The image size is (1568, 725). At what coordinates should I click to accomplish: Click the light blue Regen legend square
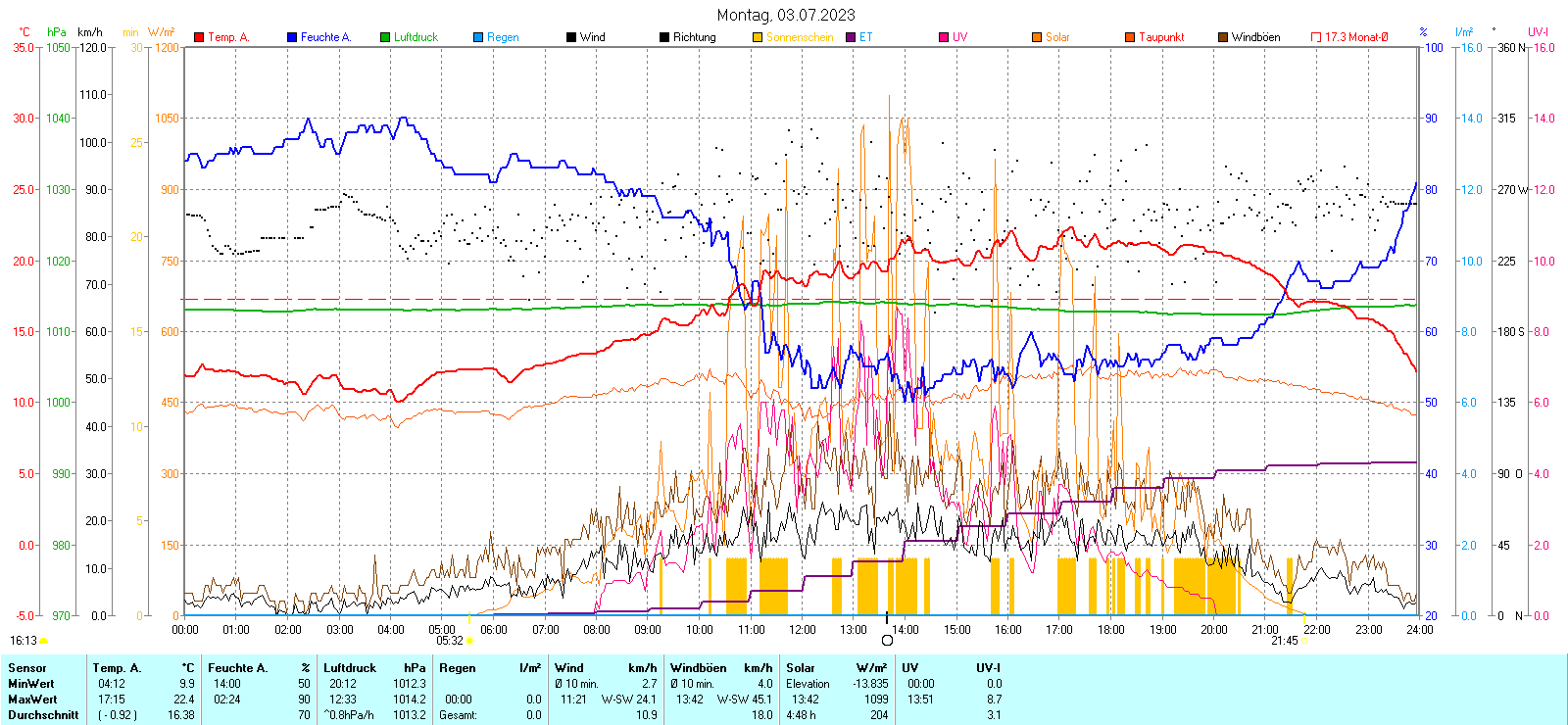pyautogui.click(x=478, y=37)
